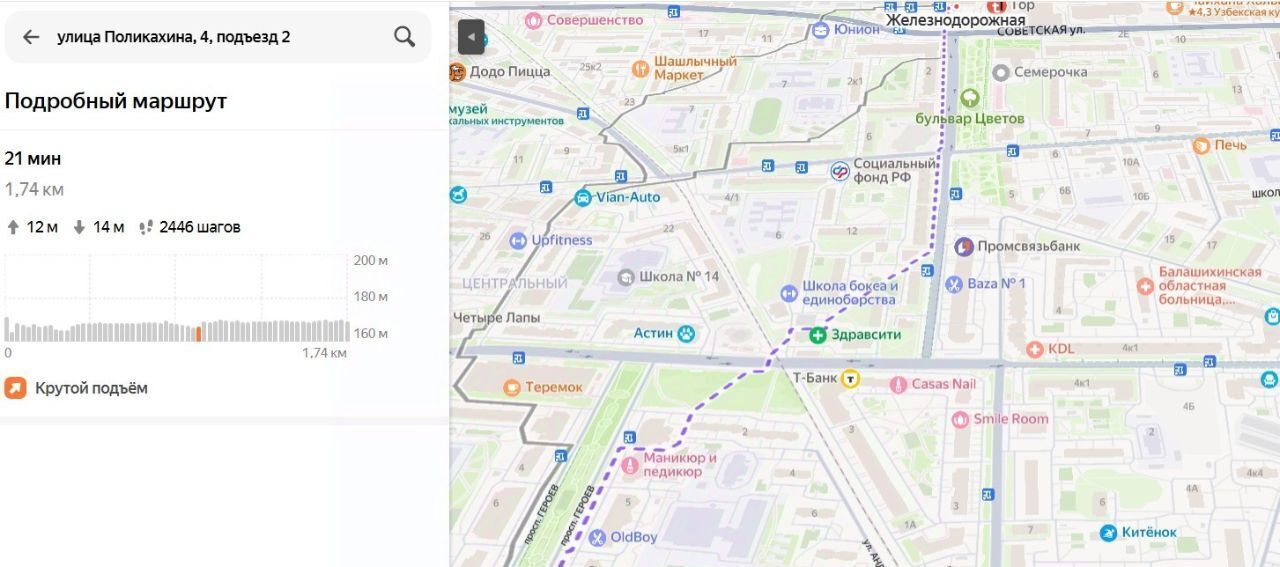
Task: Open Школа бокса и единоборства marker
Action: (x=790, y=293)
